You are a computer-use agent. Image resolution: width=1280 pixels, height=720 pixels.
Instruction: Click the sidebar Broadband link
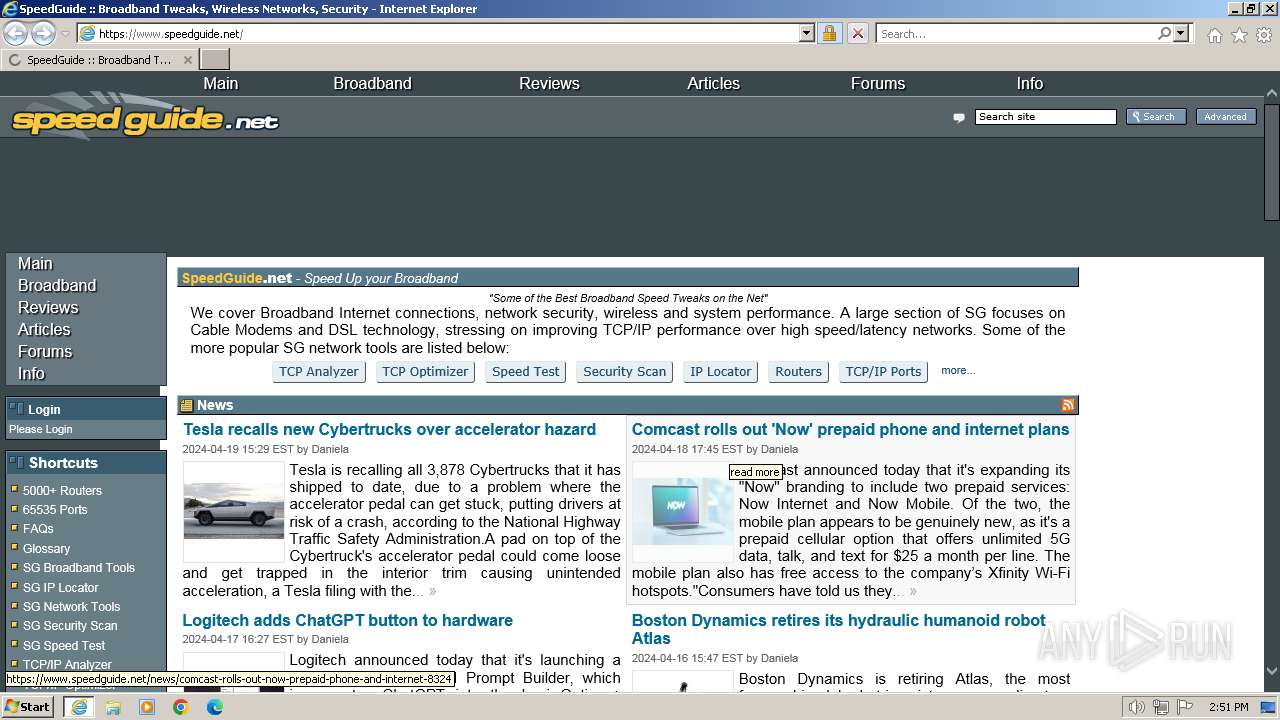tap(57, 285)
